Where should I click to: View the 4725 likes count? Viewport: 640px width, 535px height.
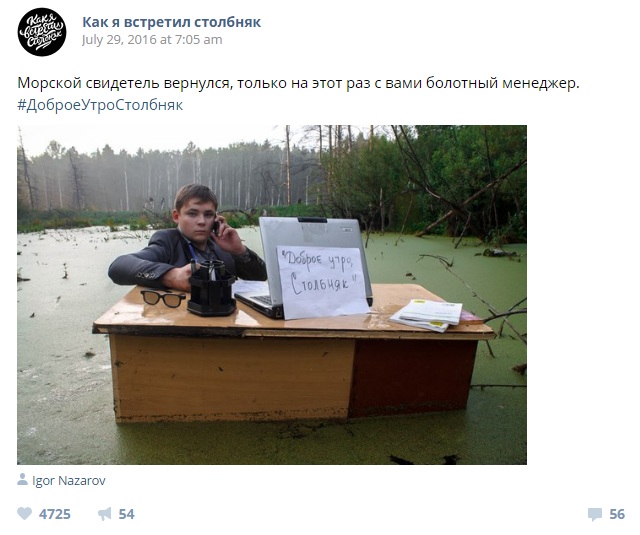55,514
